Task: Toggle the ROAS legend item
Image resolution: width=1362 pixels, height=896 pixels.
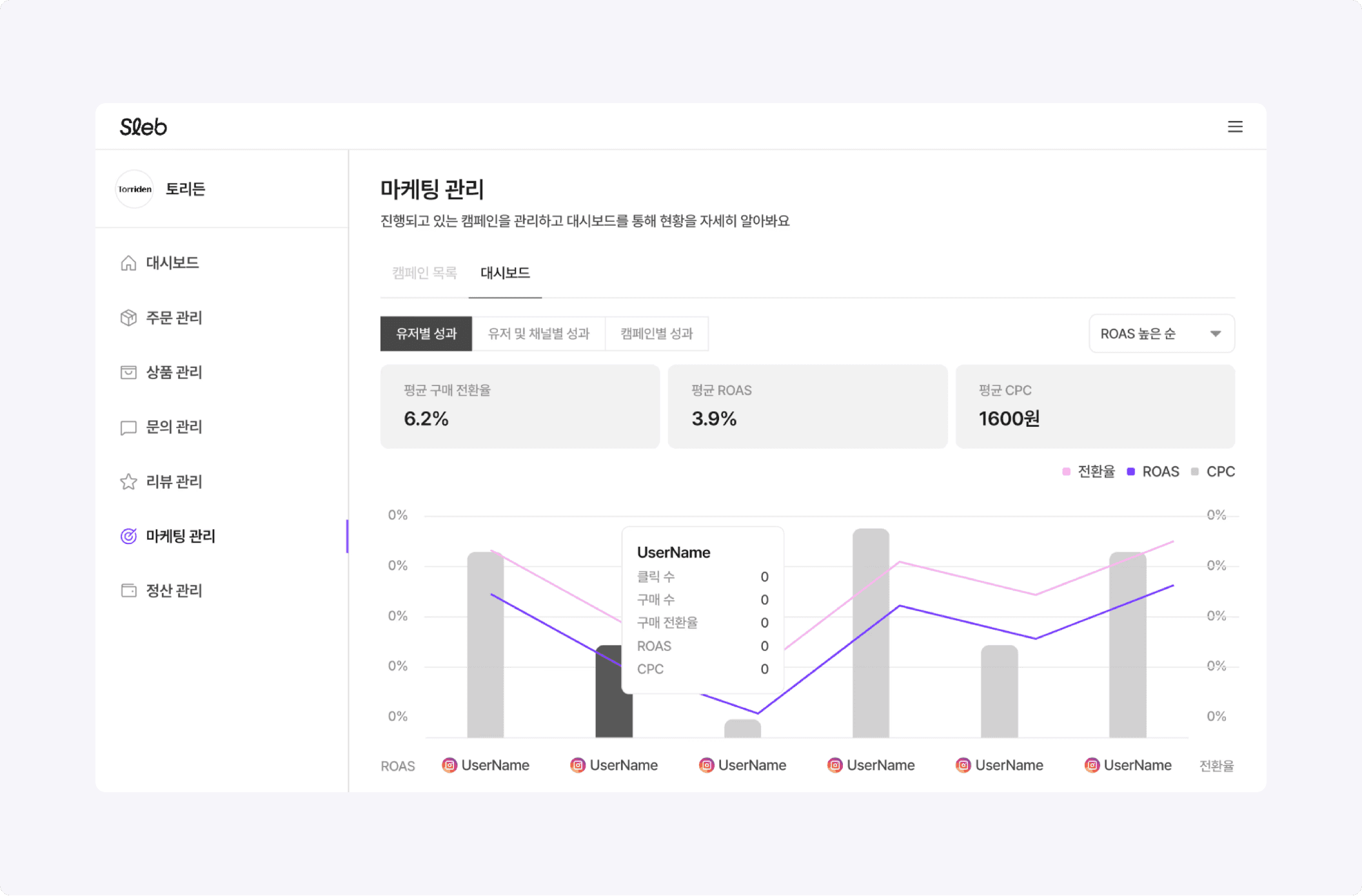Action: [1153, 472]
